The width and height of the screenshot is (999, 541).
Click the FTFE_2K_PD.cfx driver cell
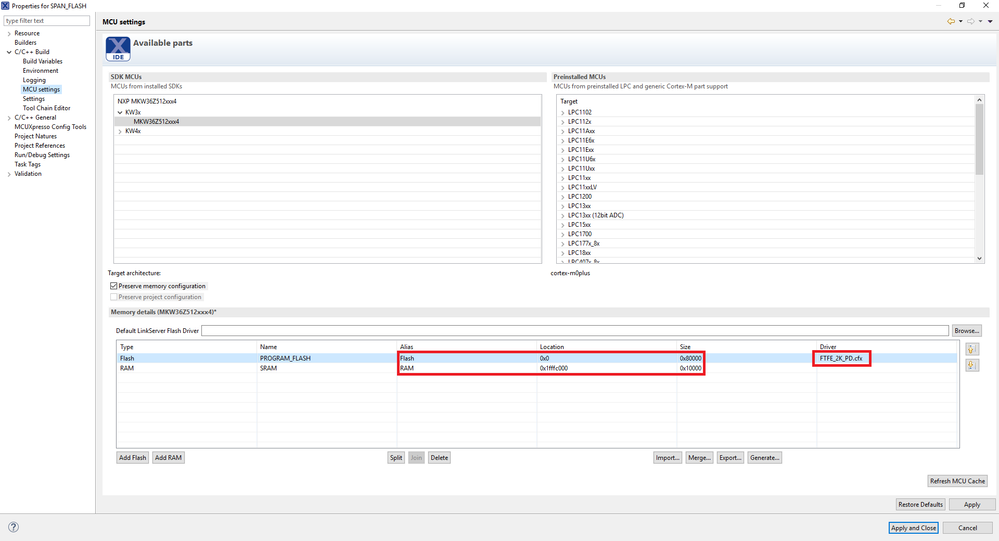coord(841,358)
